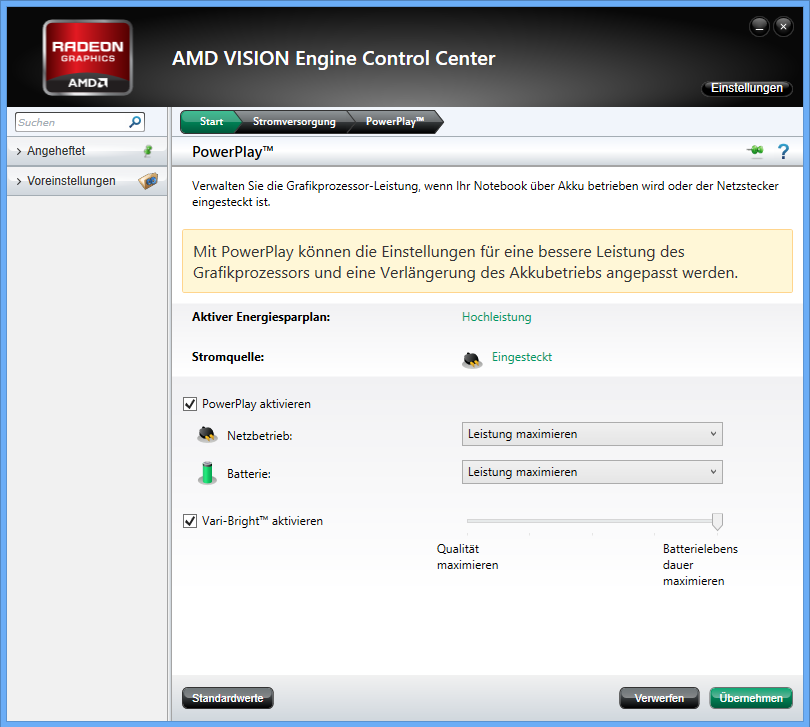This screenshot has height=727, width=810.
Task: Click the green battery icon beside Batterie
Action: pyautogui.click(x=207, y=473)
